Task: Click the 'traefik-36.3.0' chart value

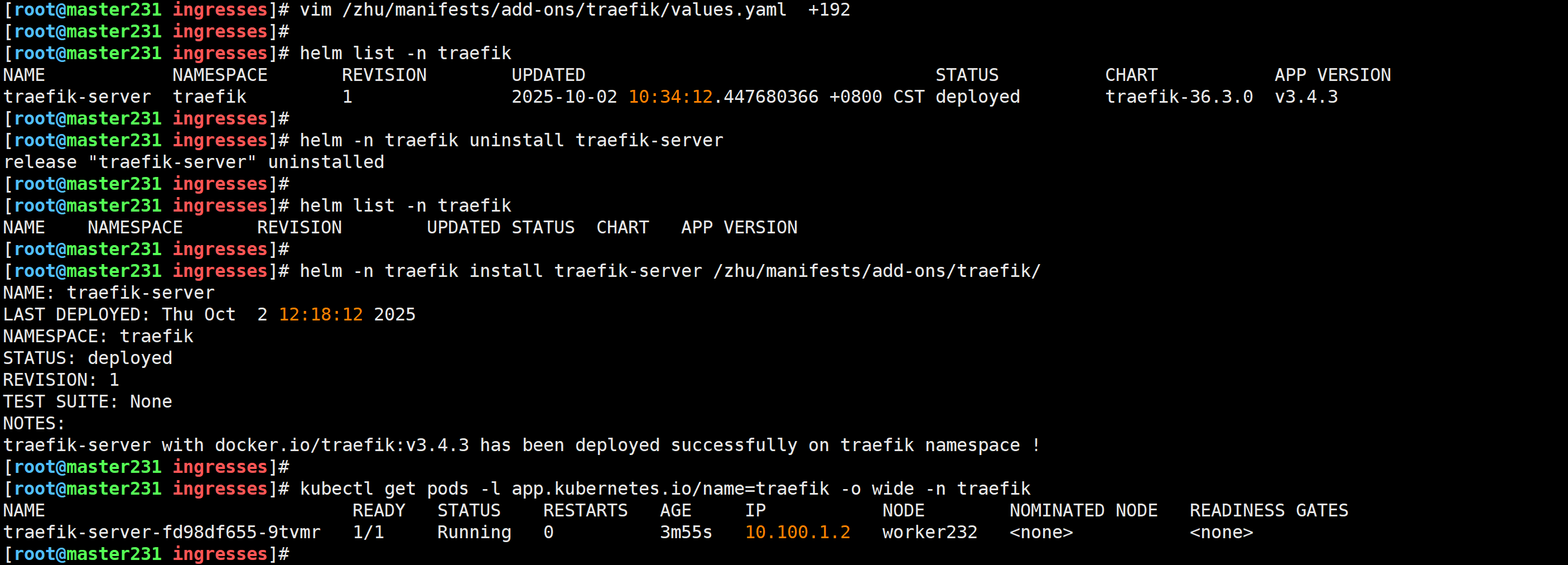Action: click(x=1179, y=97)
